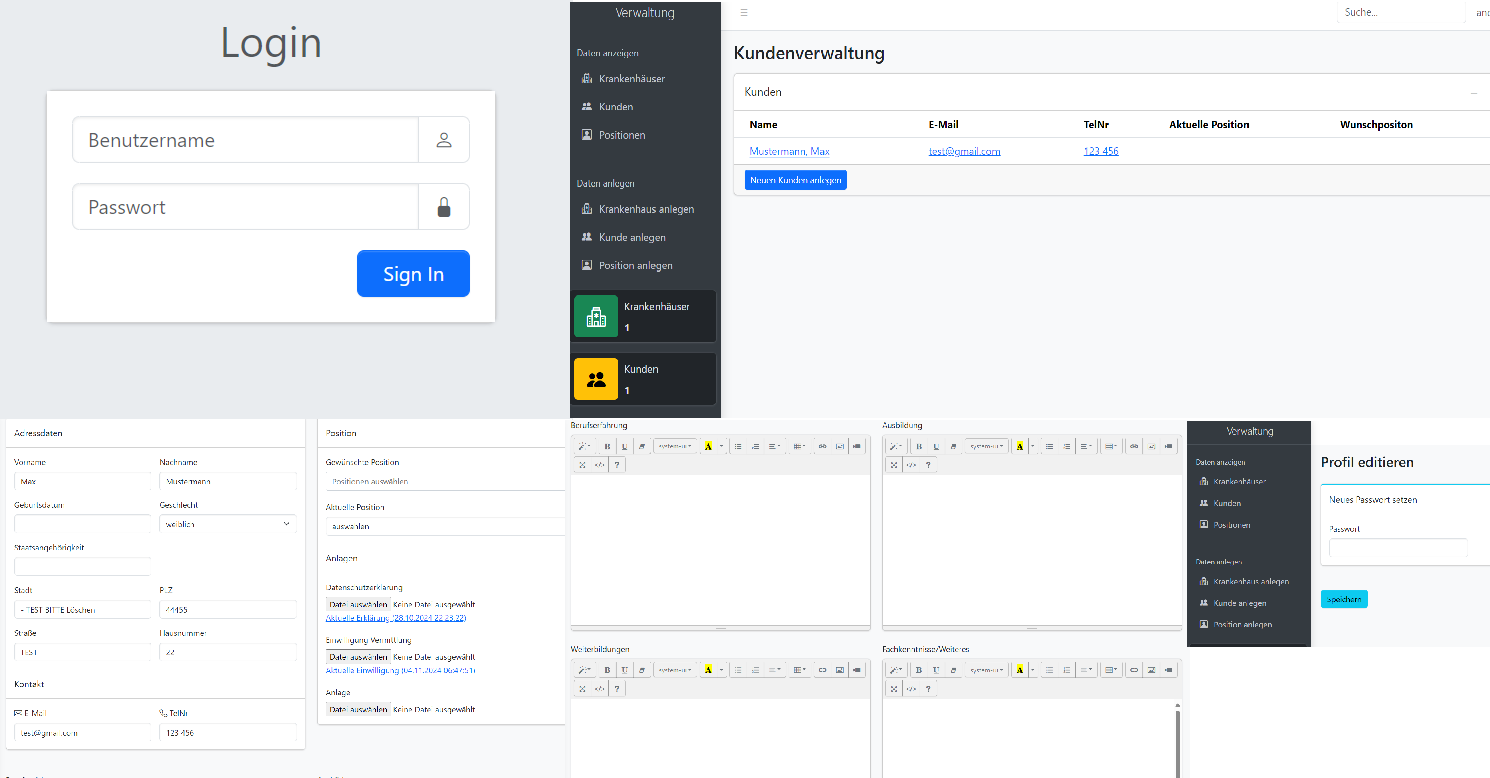Insert ordered list in Fachkenntnisse/Weiteres editor
Viewport: 1490px width, 778px height.
1067,670
